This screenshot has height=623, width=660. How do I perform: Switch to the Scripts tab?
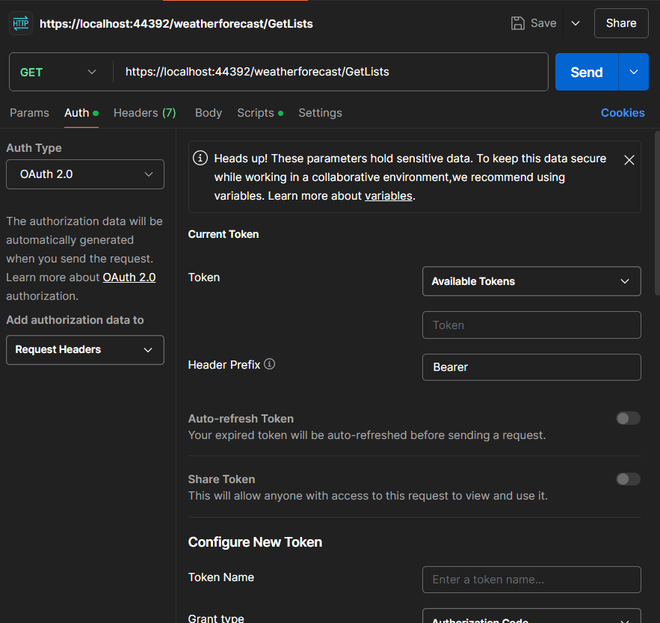point(256,113)
